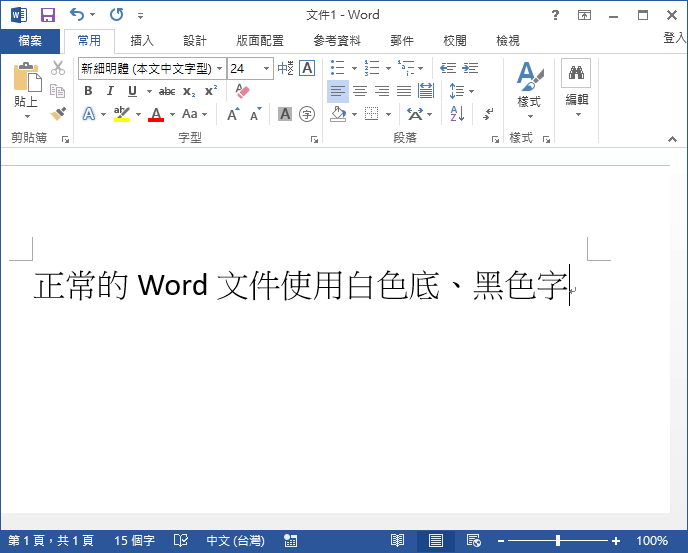This screenshot has height=553, width=688.
Task: Shrink font size with the smaller A icon
Action: [255, 114]
